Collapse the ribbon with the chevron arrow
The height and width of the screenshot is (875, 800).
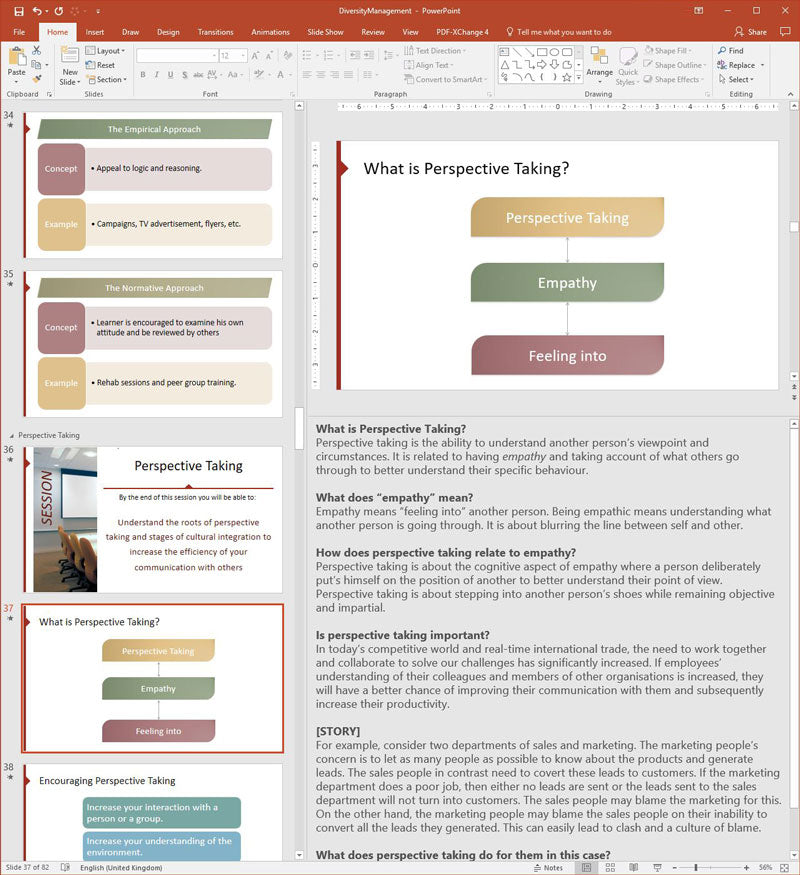pos(791,94)
